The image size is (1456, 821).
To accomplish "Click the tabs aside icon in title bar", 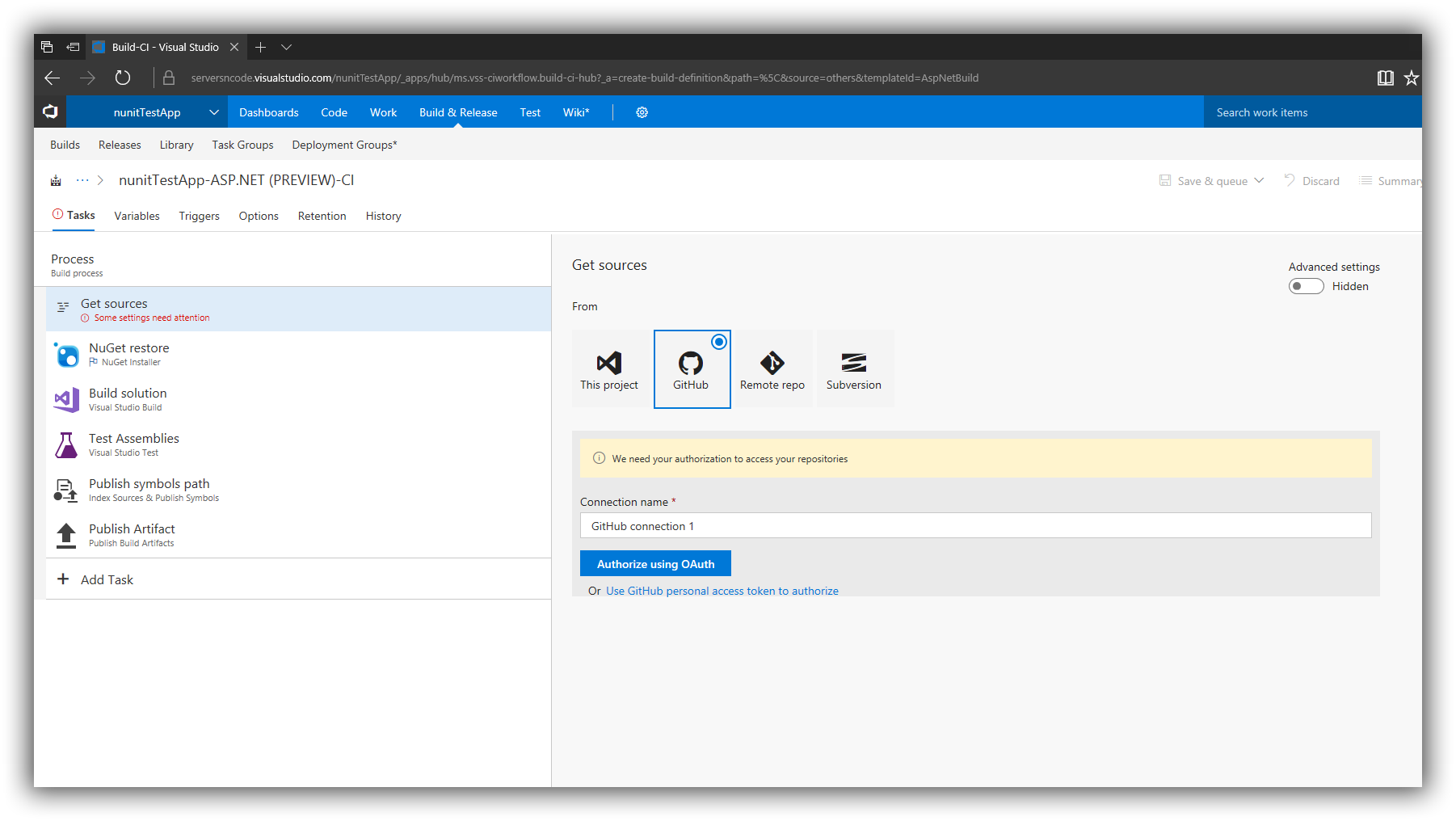I will 47,47.
